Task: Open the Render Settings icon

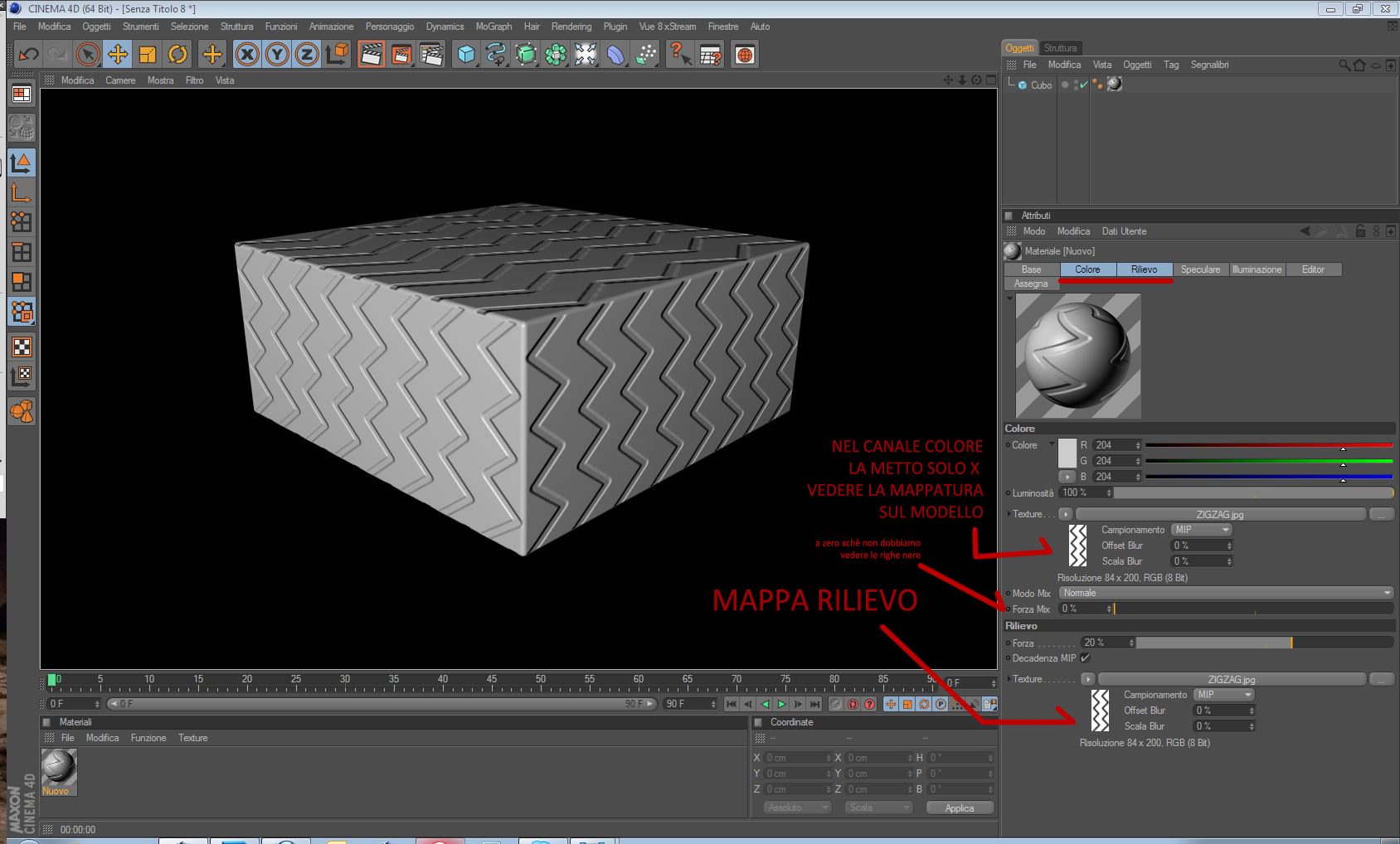Action: click(x=431, y=55)
